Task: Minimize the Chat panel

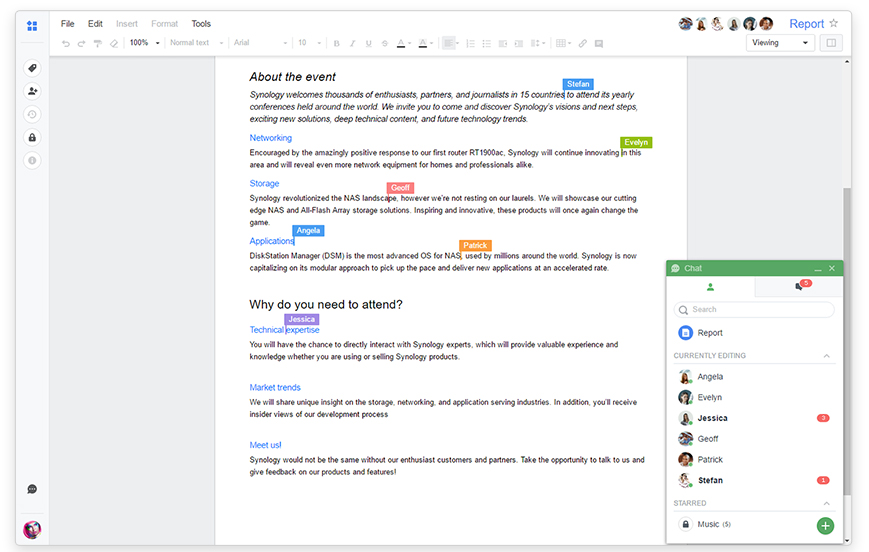Action: point(818,268)
